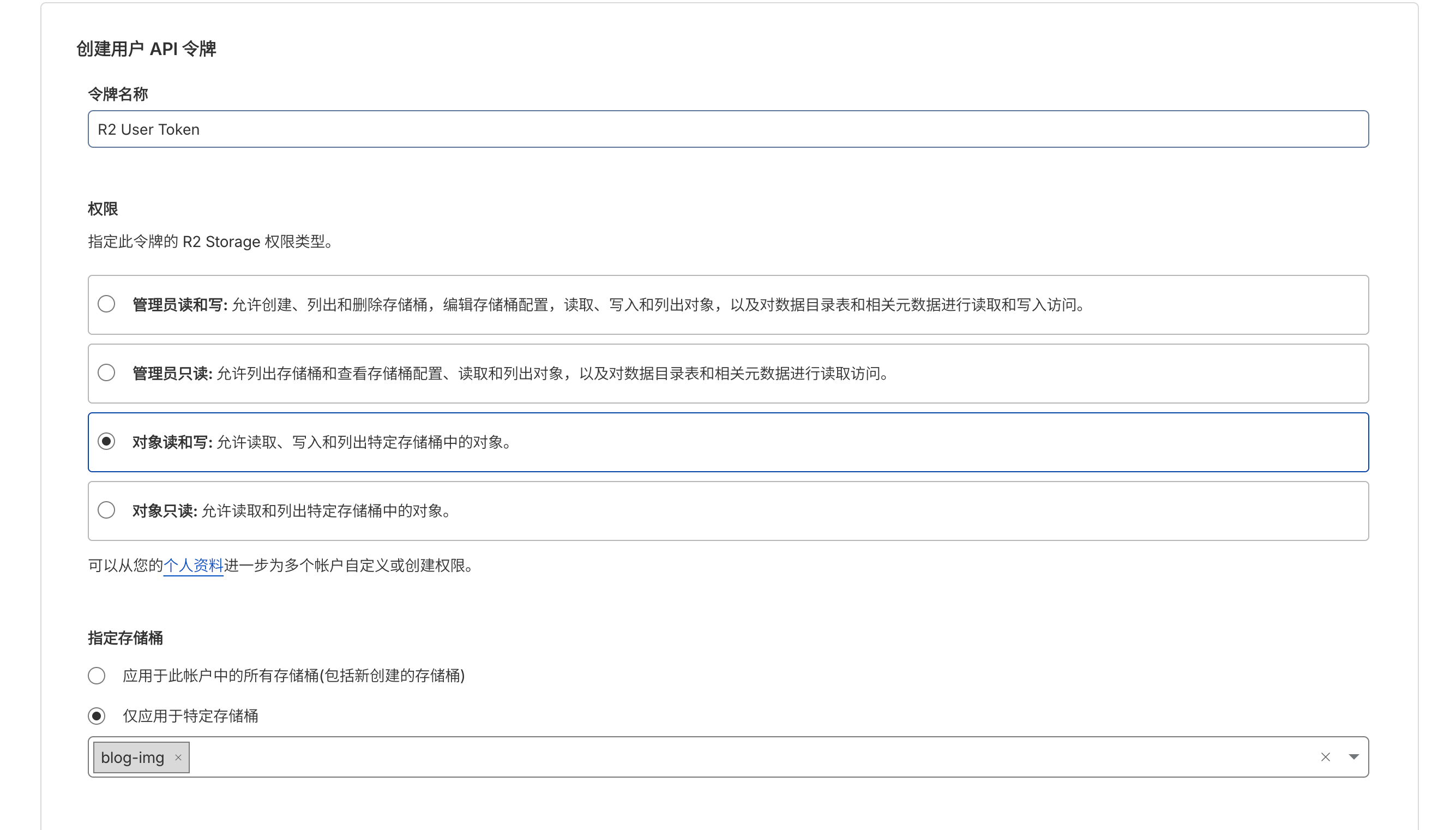The image size is (1456, 830).
Task: Select 管理员读和写 radio button
Action: [x=106, y=304]
